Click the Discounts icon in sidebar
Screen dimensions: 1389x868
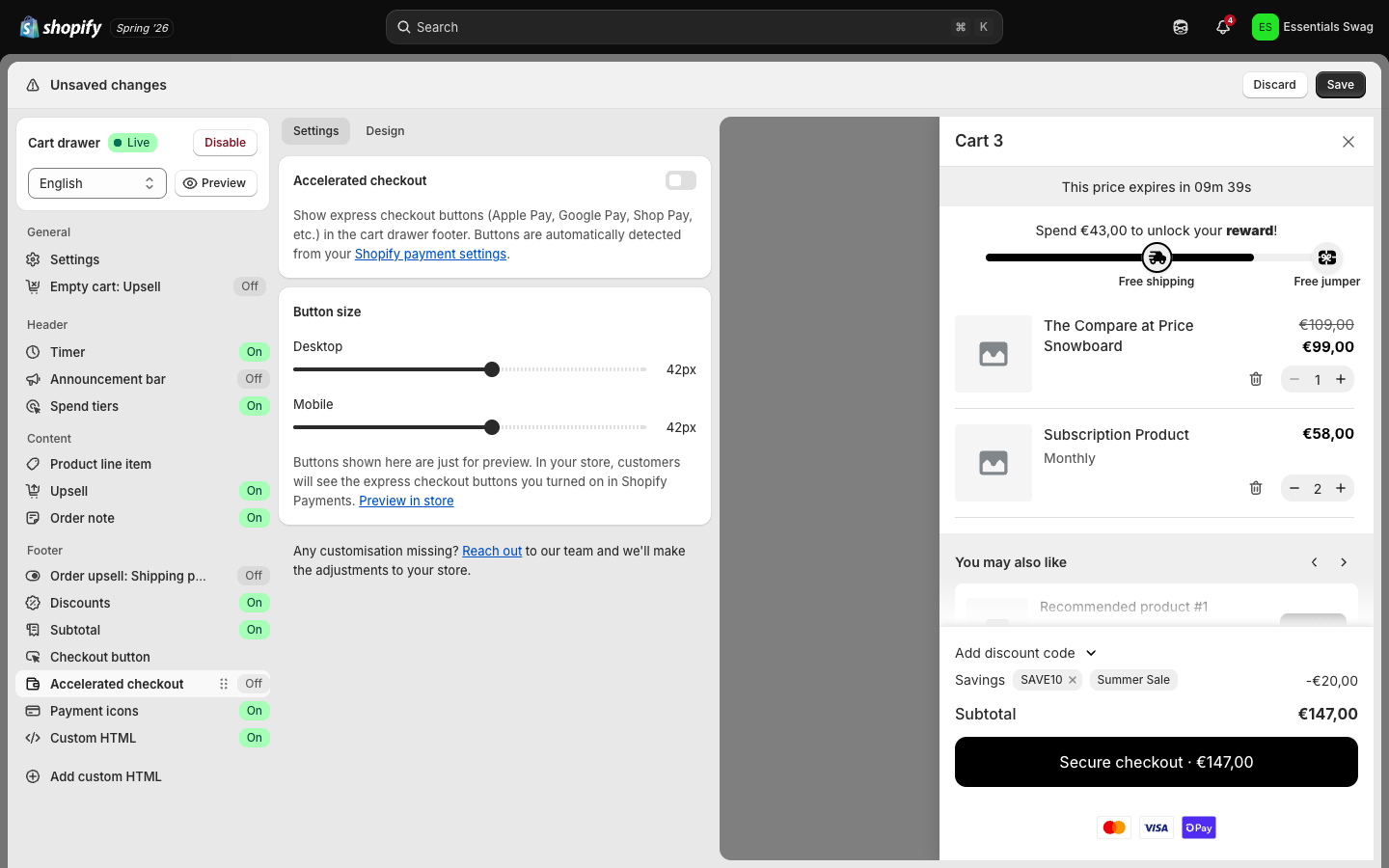[33, 603]
